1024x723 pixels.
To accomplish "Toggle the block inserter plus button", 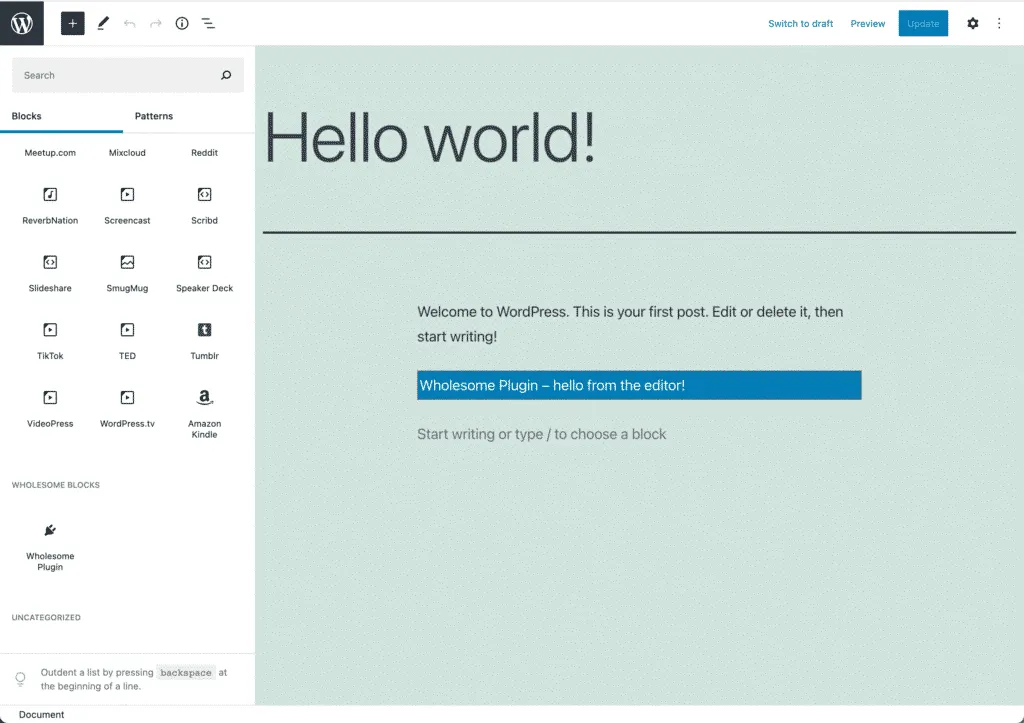I will pyautogui.click(x=72, y=24).
